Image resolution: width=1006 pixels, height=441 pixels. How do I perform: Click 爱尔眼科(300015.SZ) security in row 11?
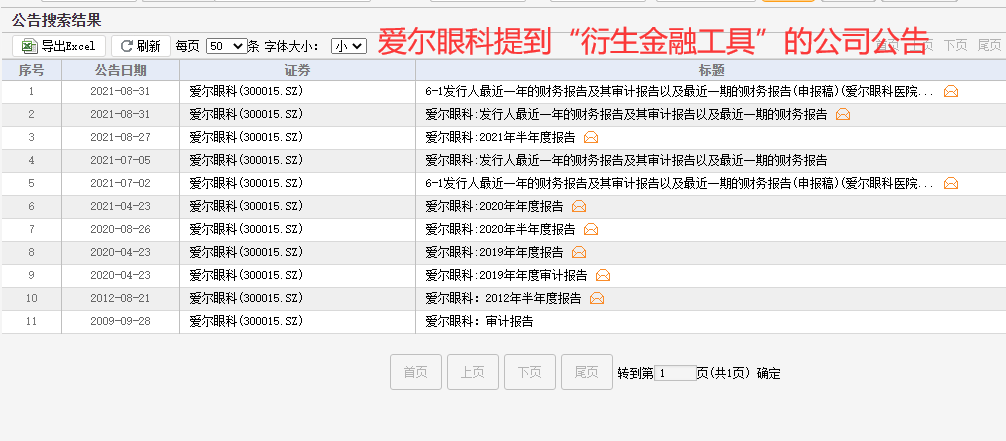tap(246, 322)
